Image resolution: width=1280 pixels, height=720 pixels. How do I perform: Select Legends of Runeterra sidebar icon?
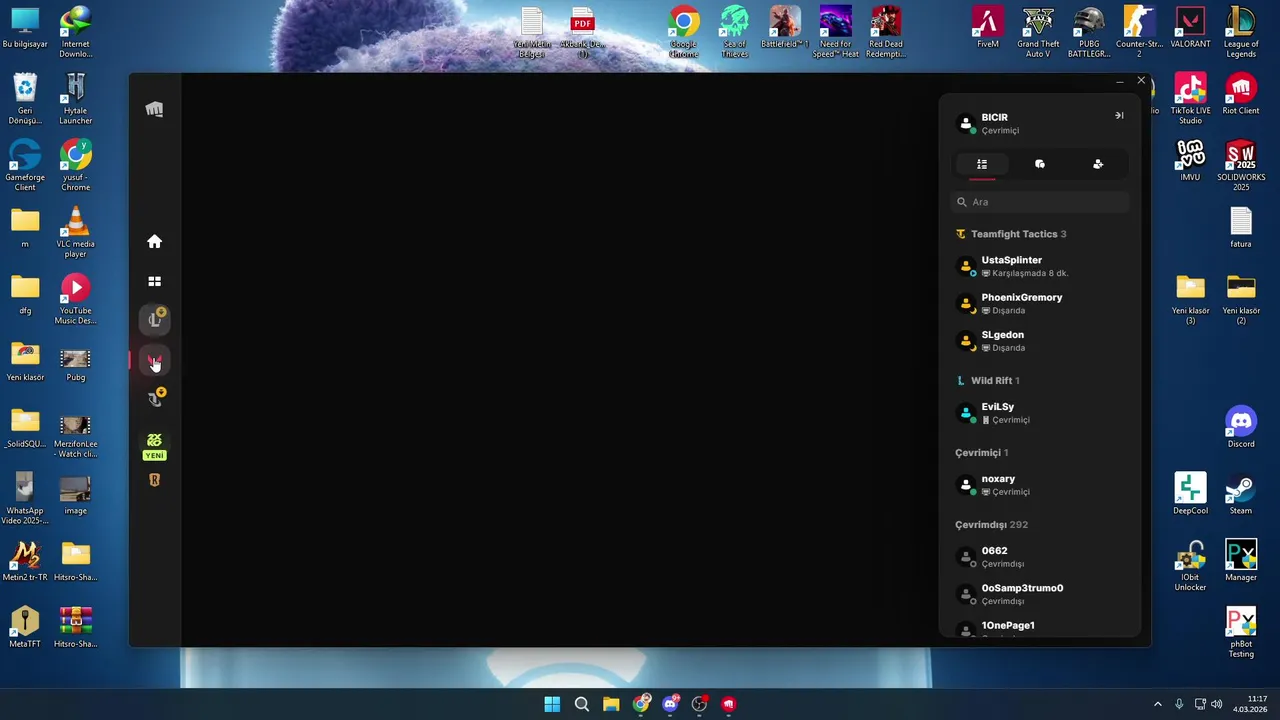click(x=154, y=480)
